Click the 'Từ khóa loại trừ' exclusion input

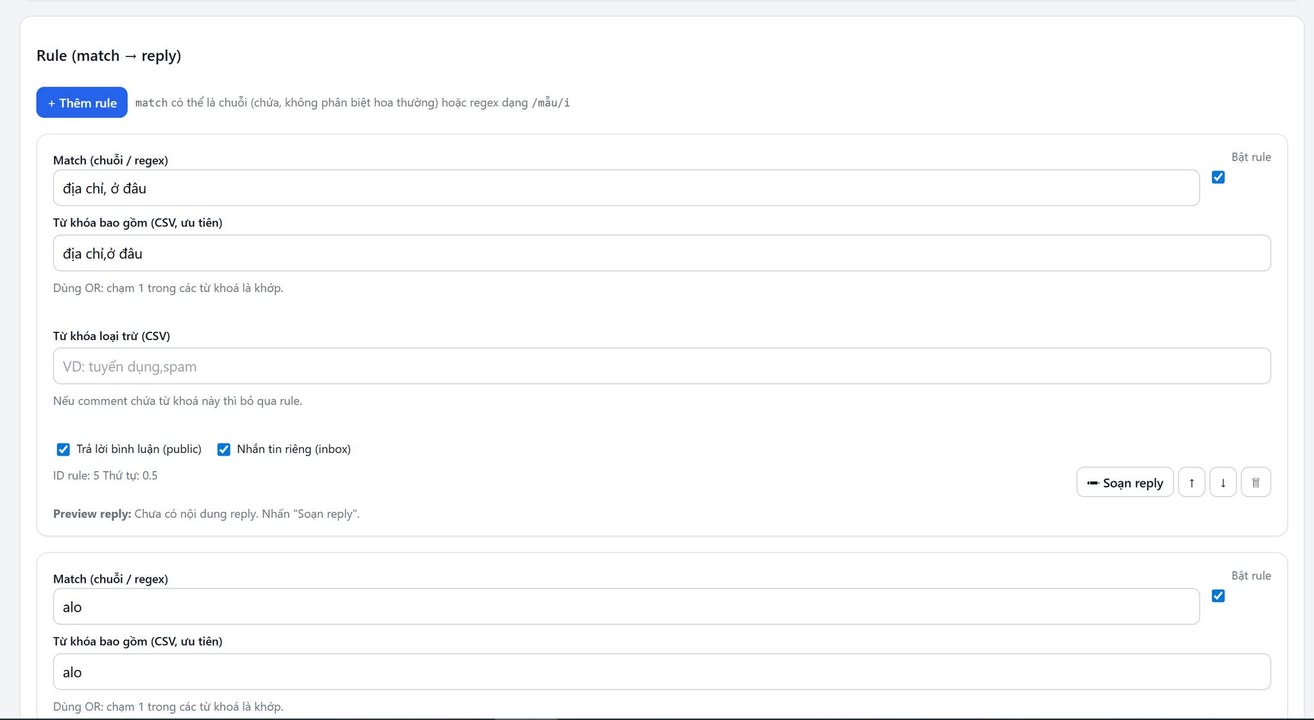tap(661, 366)
